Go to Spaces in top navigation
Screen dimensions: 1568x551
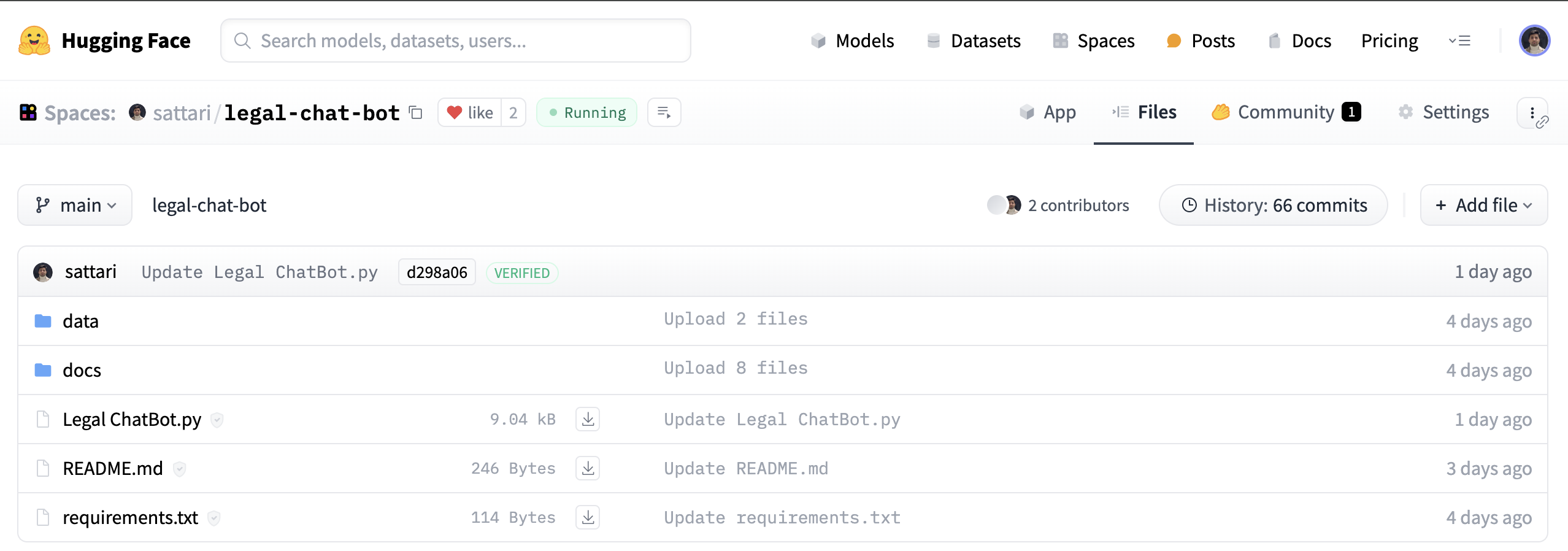[1094, 41]
